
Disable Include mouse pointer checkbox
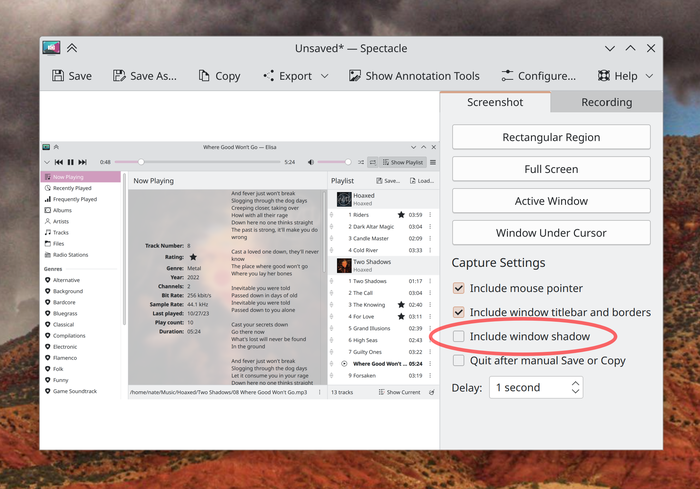(458, 288)
